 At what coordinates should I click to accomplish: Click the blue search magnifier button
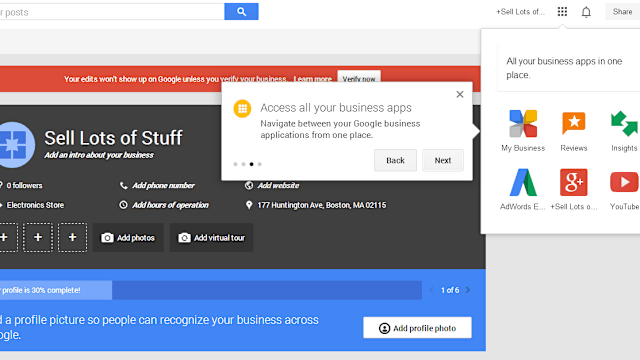click(241, 11)
